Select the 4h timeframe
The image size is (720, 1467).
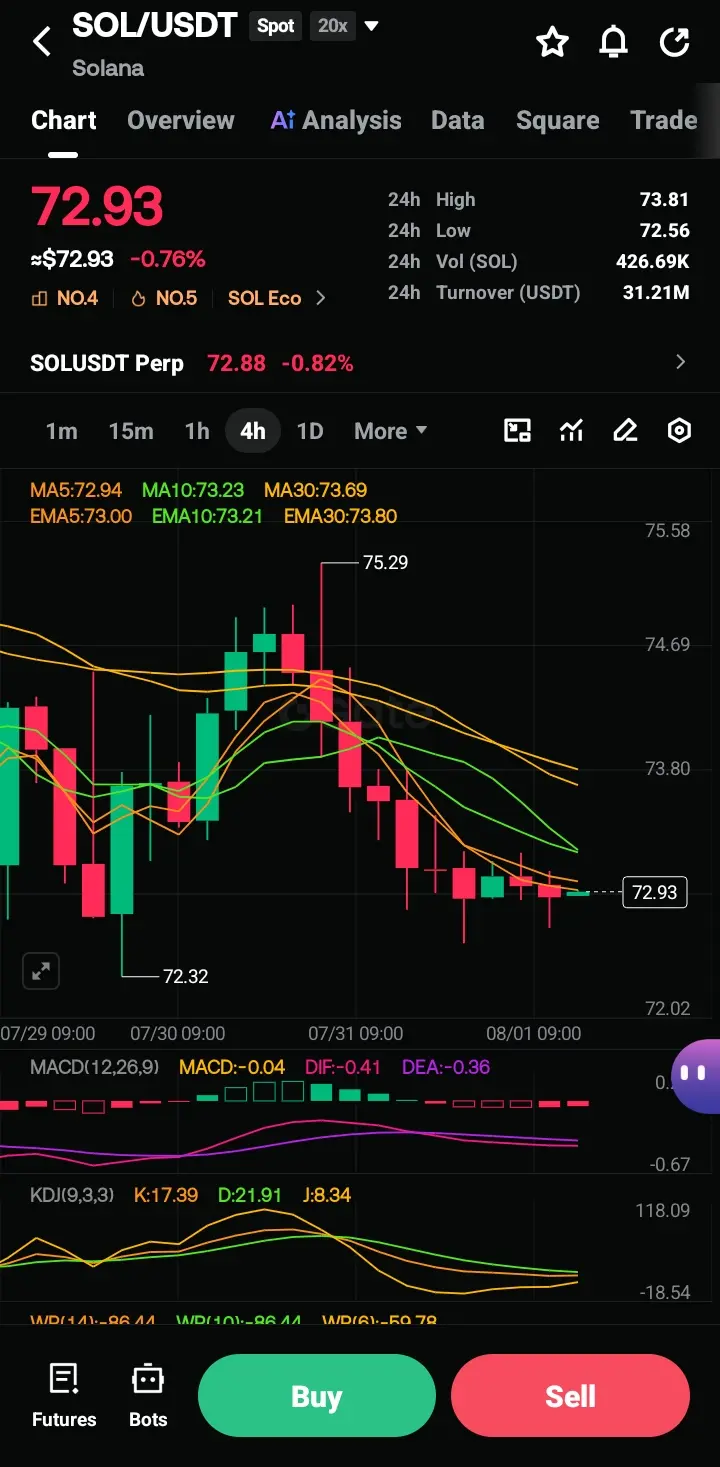[x=253, y=431]
